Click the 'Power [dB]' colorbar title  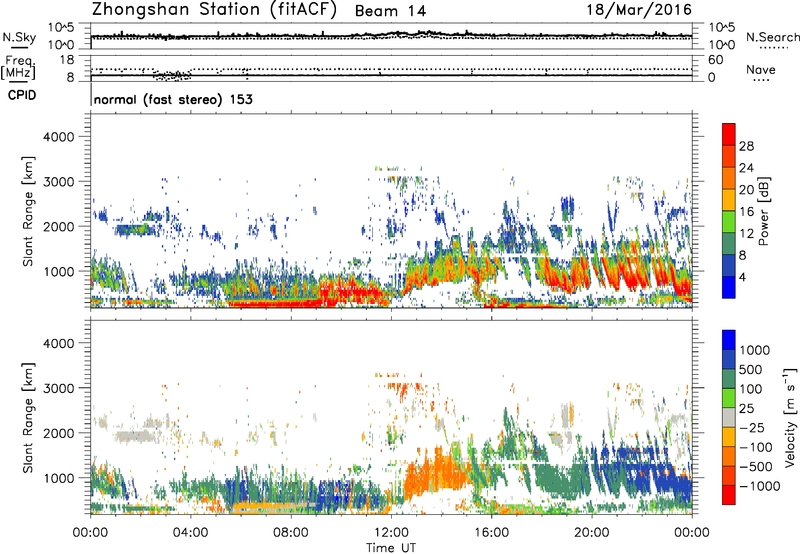(x=763, y=211)
